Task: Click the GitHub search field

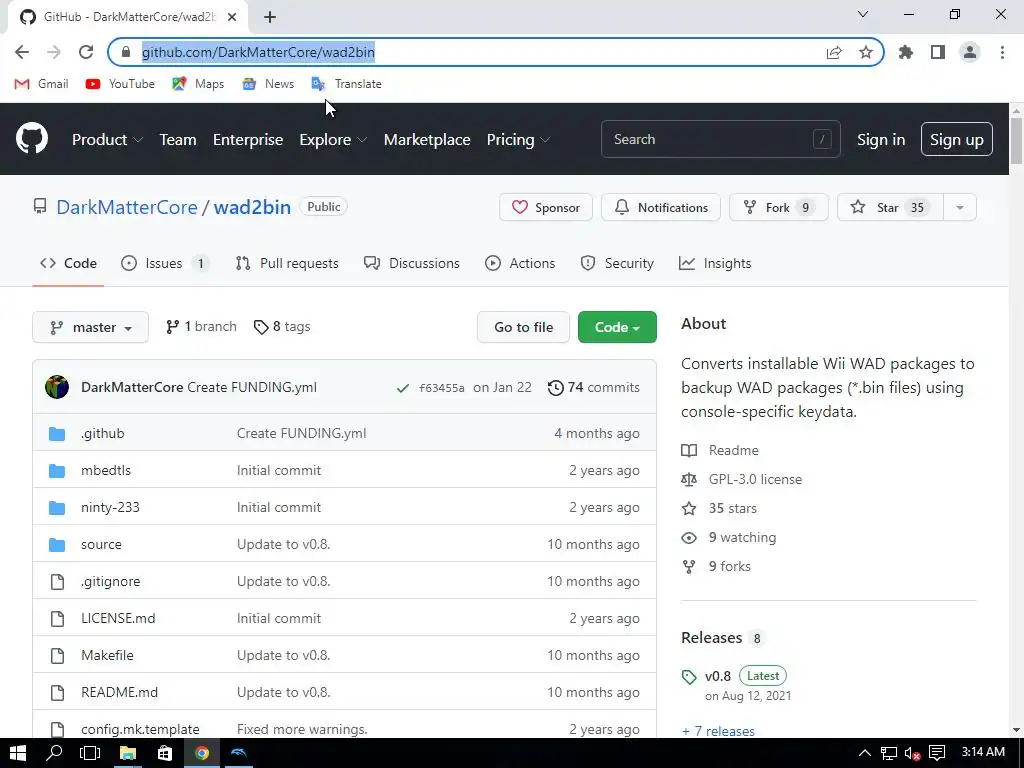Action: 721,139
